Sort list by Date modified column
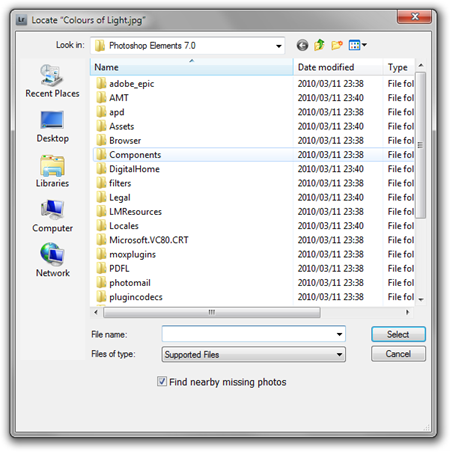Screen dimensions: 450x452 click(338, 67)
